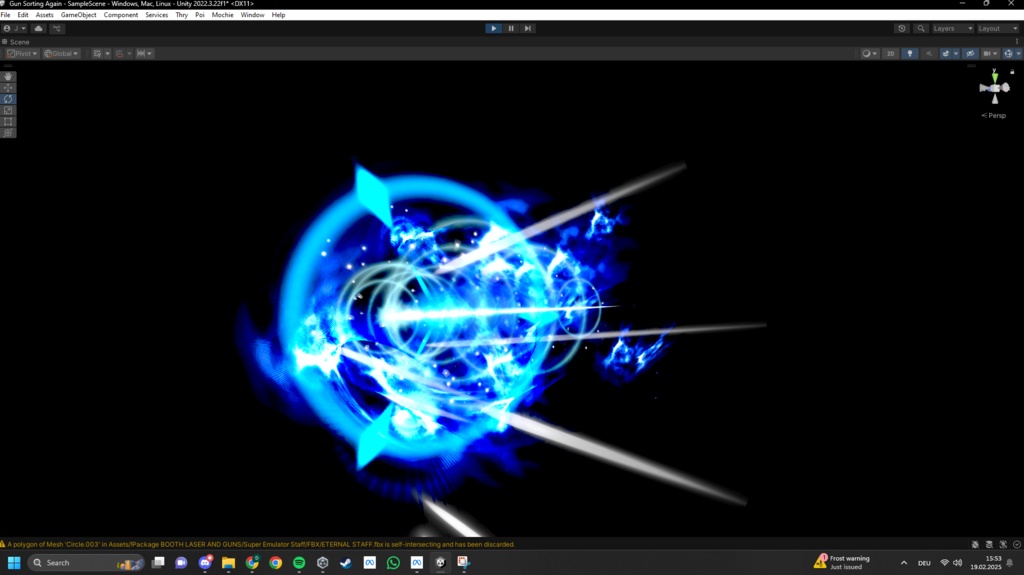This screenshot has height=575, width=1024.
Task: Toggle scene lighting bulb
Action: click(x=910, y=54)
